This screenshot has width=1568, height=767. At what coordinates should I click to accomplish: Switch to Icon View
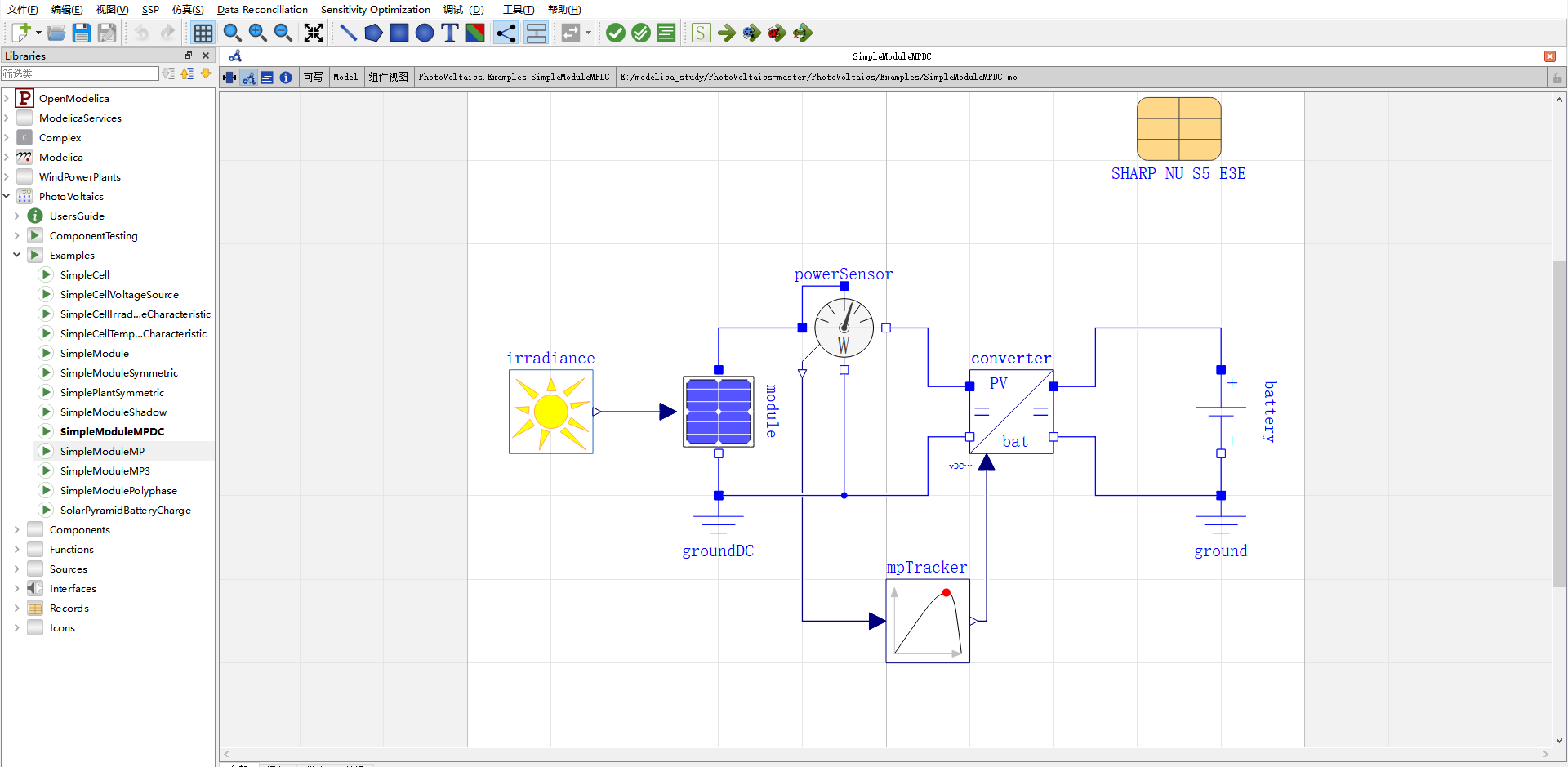pyautogui.click(x=229, y=78)
